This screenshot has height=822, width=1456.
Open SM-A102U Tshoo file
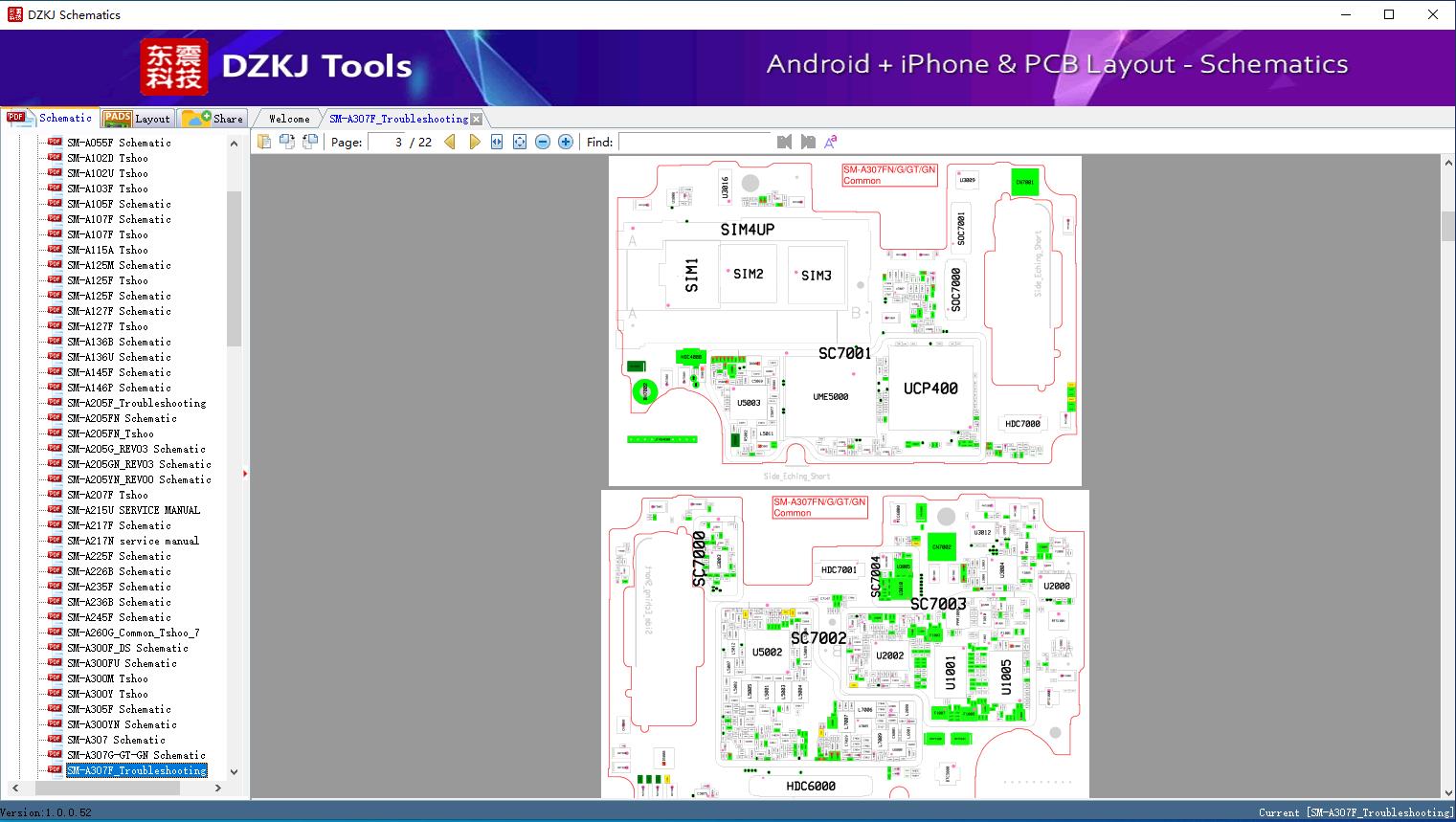[x=107, y=173]
